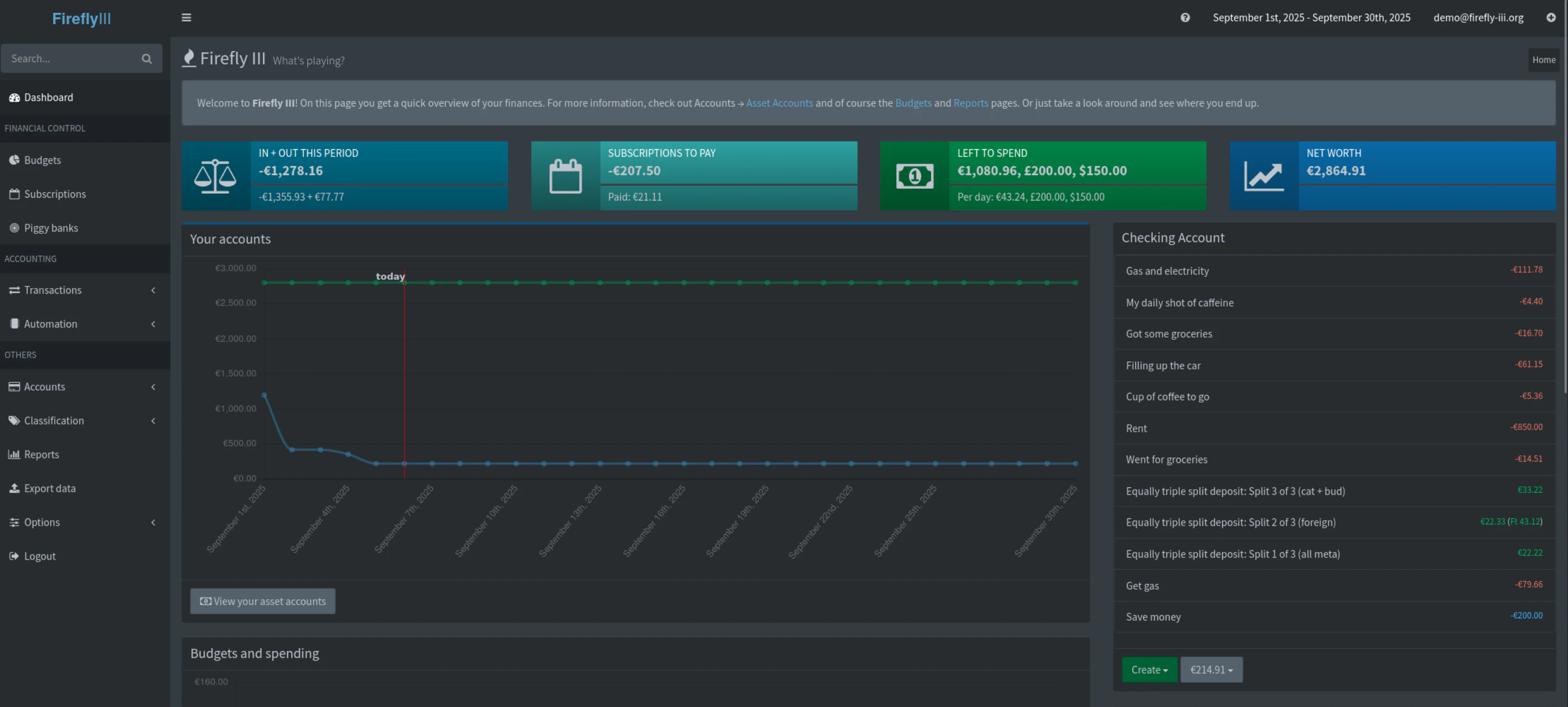Viewport: 1568px width, 707px height.
Task: Open the Reports menu item
Action: pyautogui.click(x=85, y=455)
